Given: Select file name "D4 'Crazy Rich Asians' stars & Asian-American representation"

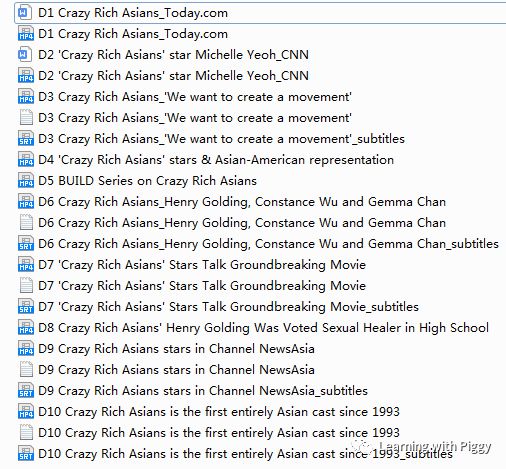Looking at the screenshot, I should [216, 160].
